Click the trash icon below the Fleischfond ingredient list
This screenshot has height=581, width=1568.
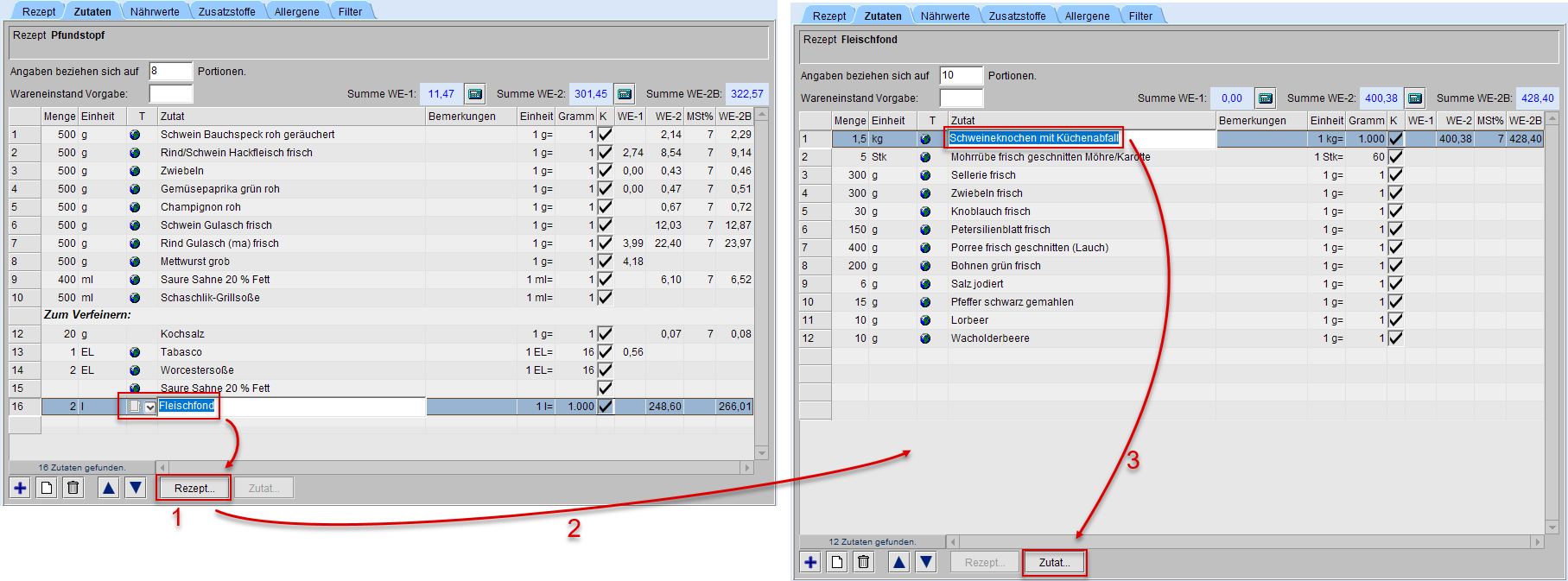click(863, 562)
